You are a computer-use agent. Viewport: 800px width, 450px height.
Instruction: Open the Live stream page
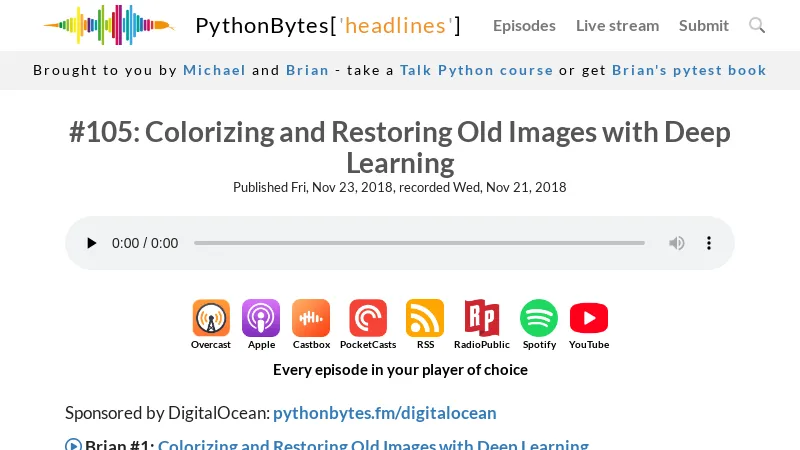(617, 26)
